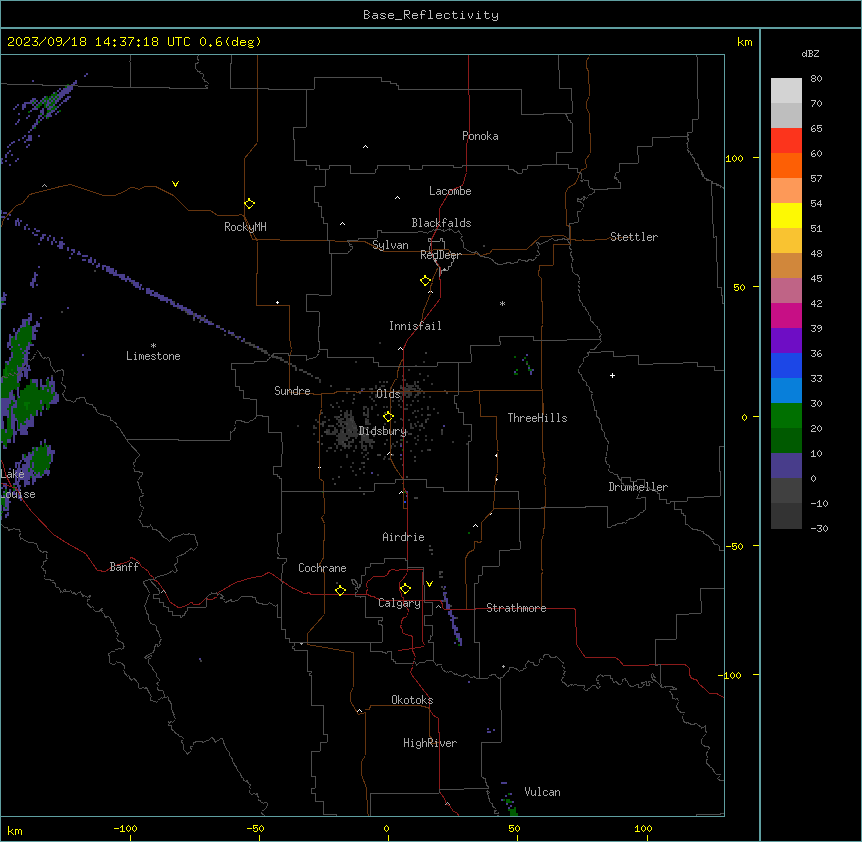Pick the red 60–65 dBZ legend swatch
Image resolution: width=862 pixels, height=842 pixels.
pyautogui.click(x=786, y=140)
